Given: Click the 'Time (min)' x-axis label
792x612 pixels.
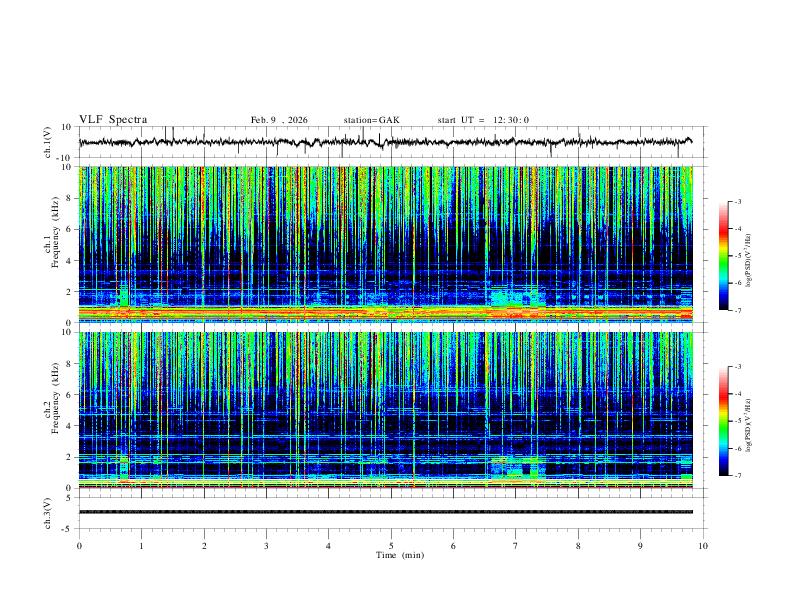Looking at the screenshot, I should (x=400, y=555).
